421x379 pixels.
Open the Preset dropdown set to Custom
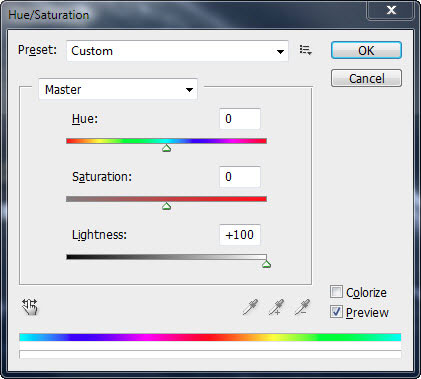177,51
